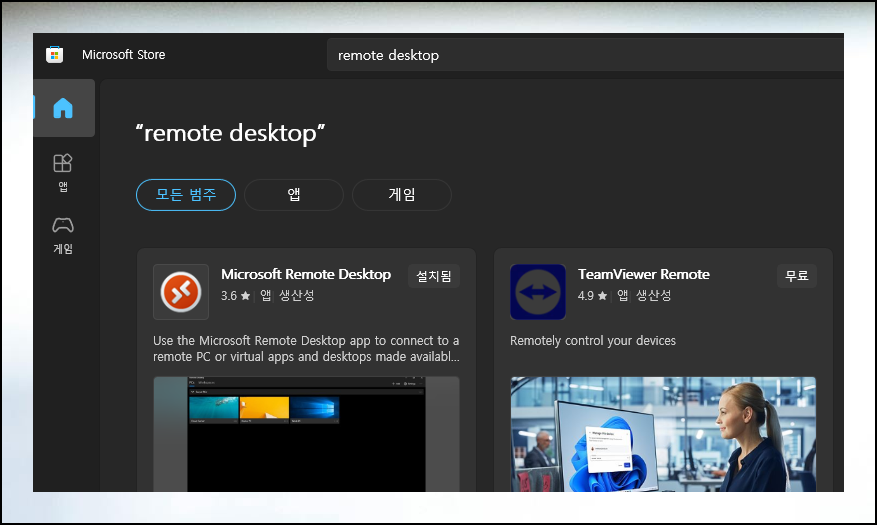
Task: Click the Microsoft Store logo icon
Action: [x=54, y=54]
